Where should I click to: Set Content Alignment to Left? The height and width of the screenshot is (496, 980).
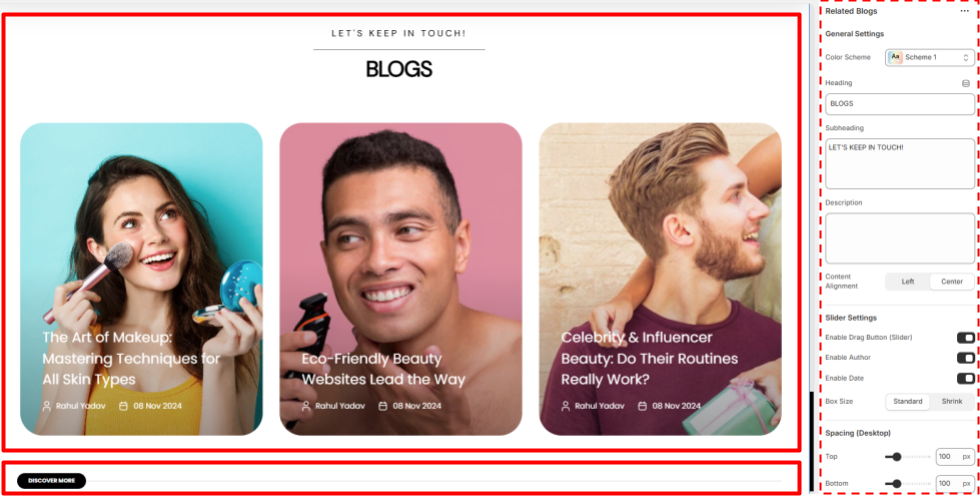tap(908, 282)
